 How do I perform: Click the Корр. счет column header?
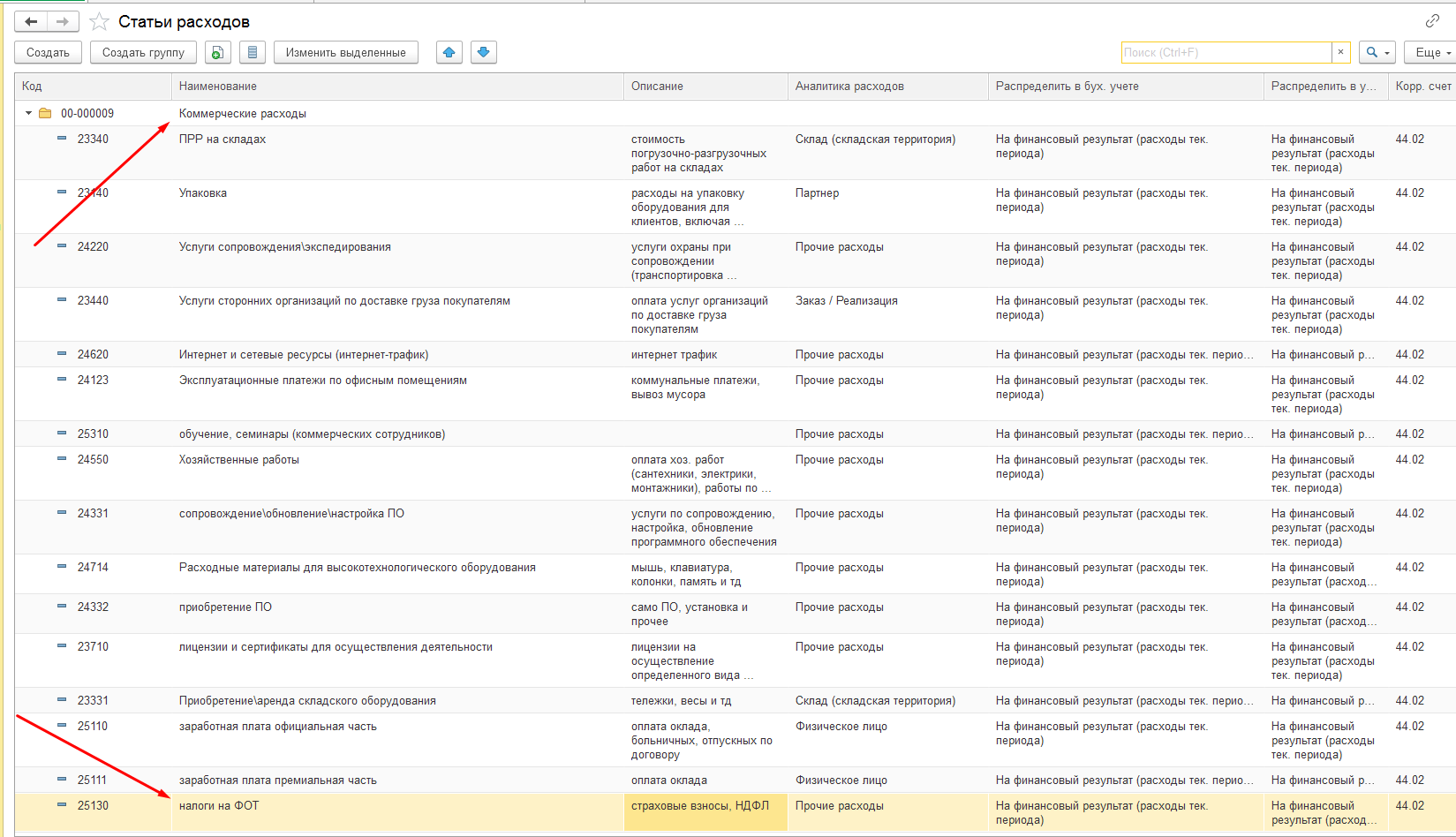pyautogui.click(x=1422, y=87)
